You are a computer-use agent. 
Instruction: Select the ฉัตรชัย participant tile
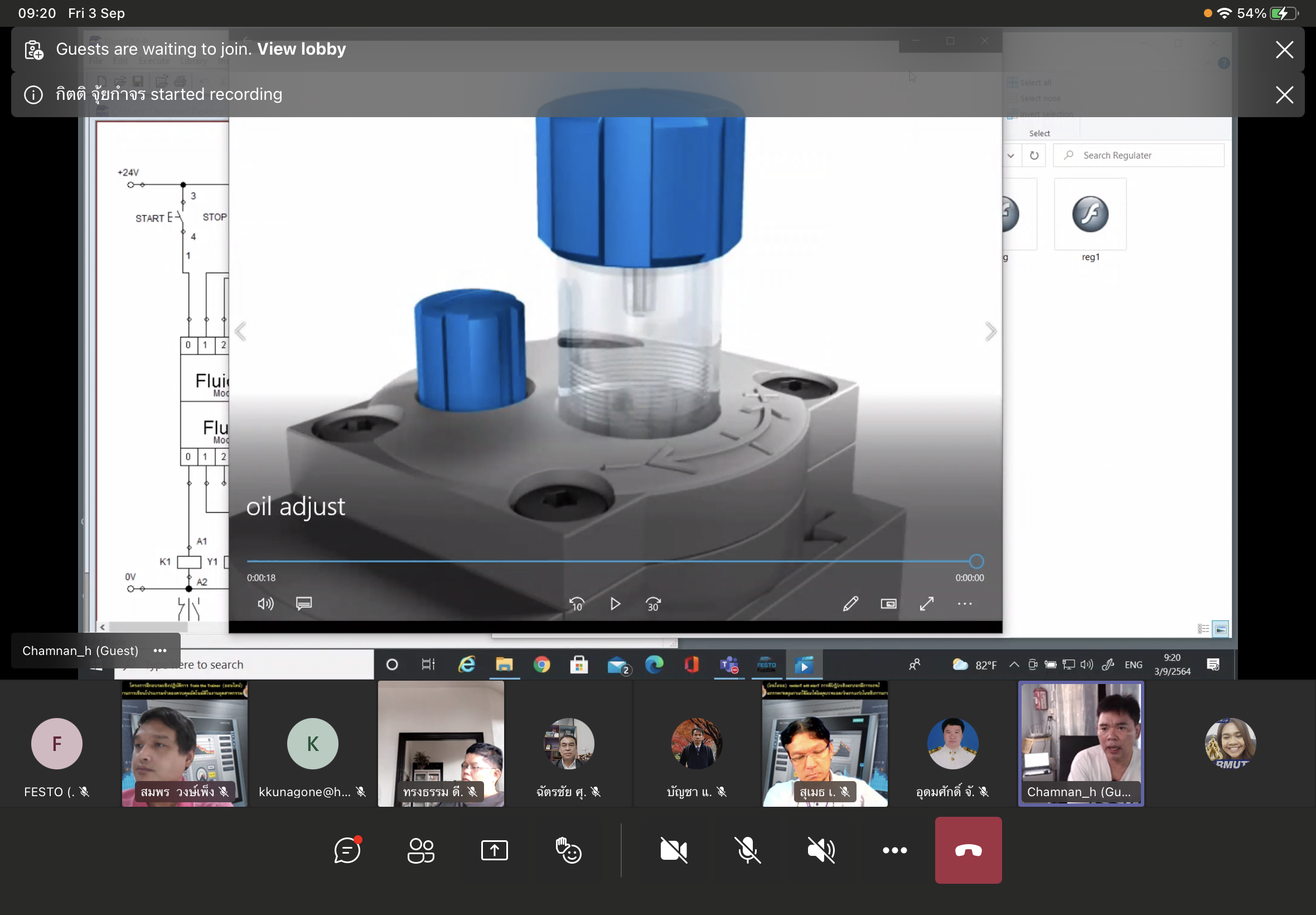(x=568, y=744)
